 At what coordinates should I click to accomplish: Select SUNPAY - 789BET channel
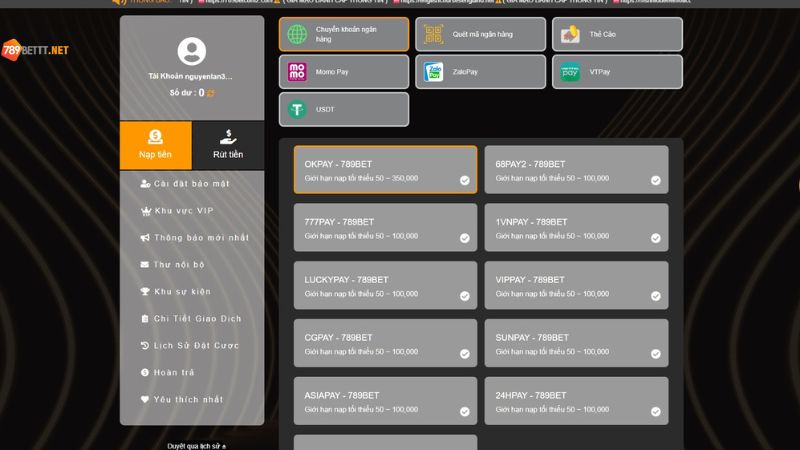click(x=577, y=343)
